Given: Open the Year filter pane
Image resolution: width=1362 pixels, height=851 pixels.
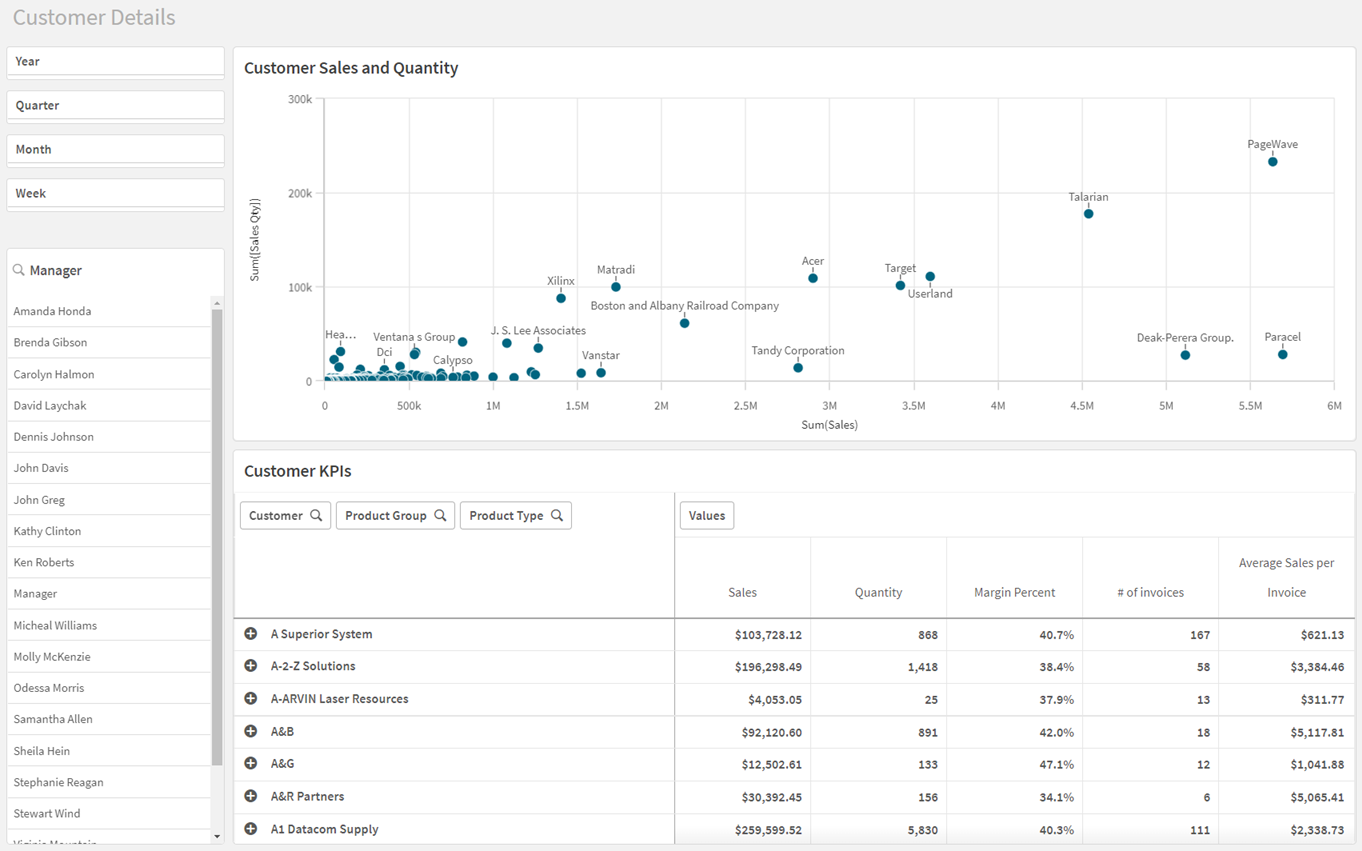Looking at the screenshot, I should [115, 61].
